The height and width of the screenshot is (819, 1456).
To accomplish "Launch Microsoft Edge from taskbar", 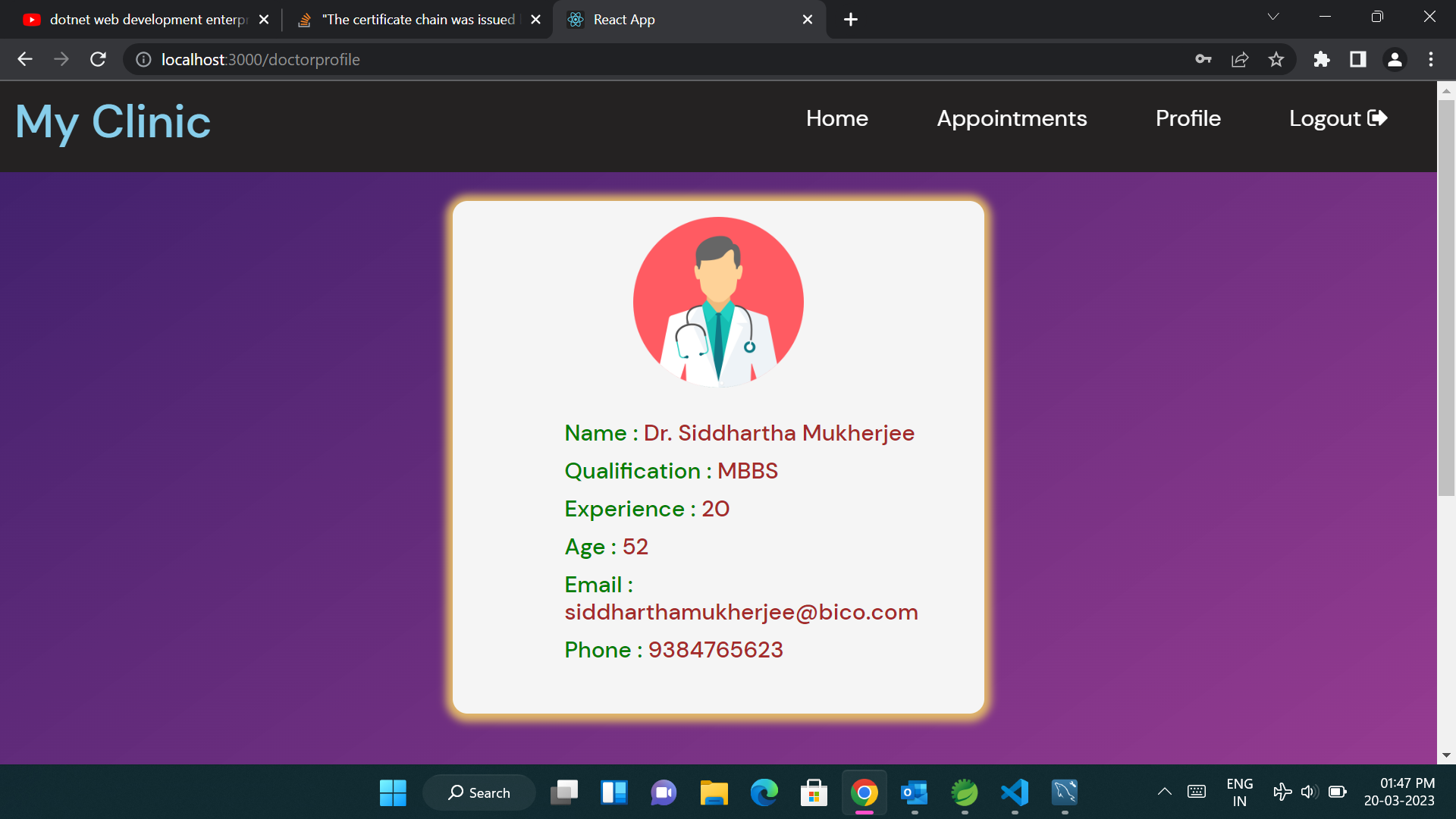I will pos(764,792).
